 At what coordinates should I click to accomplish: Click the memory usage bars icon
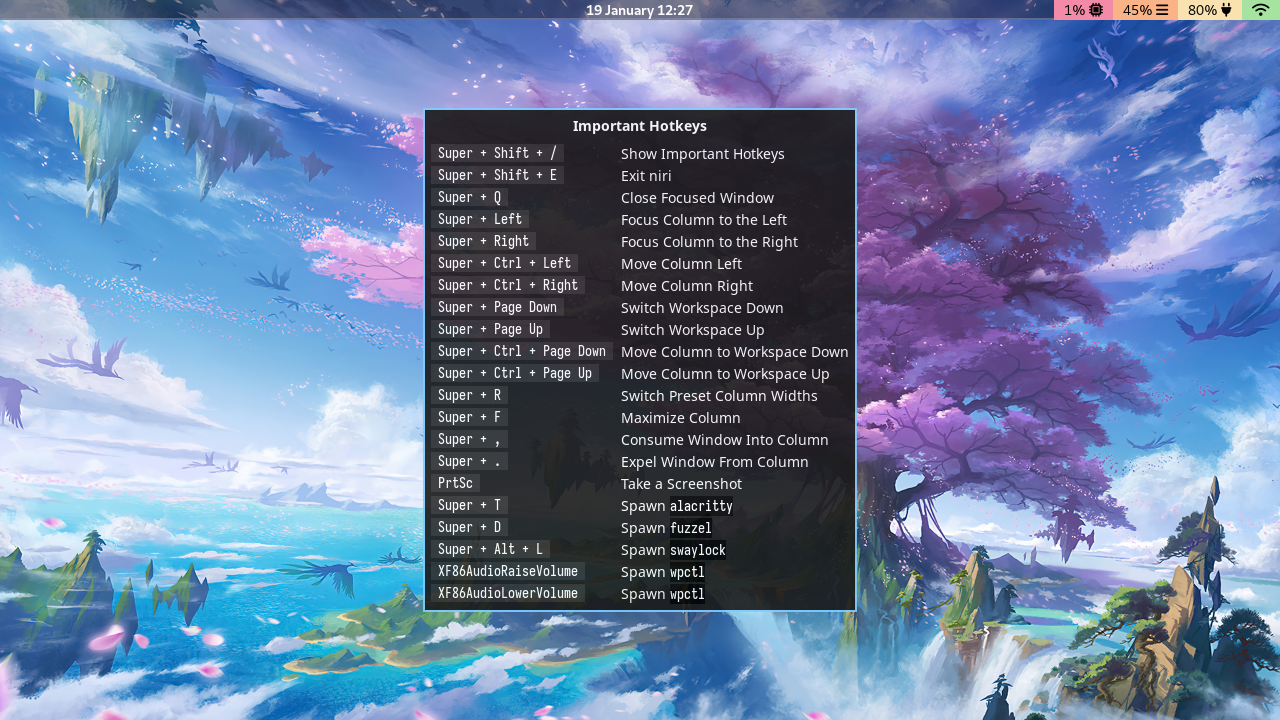(x=1162, y=10)
